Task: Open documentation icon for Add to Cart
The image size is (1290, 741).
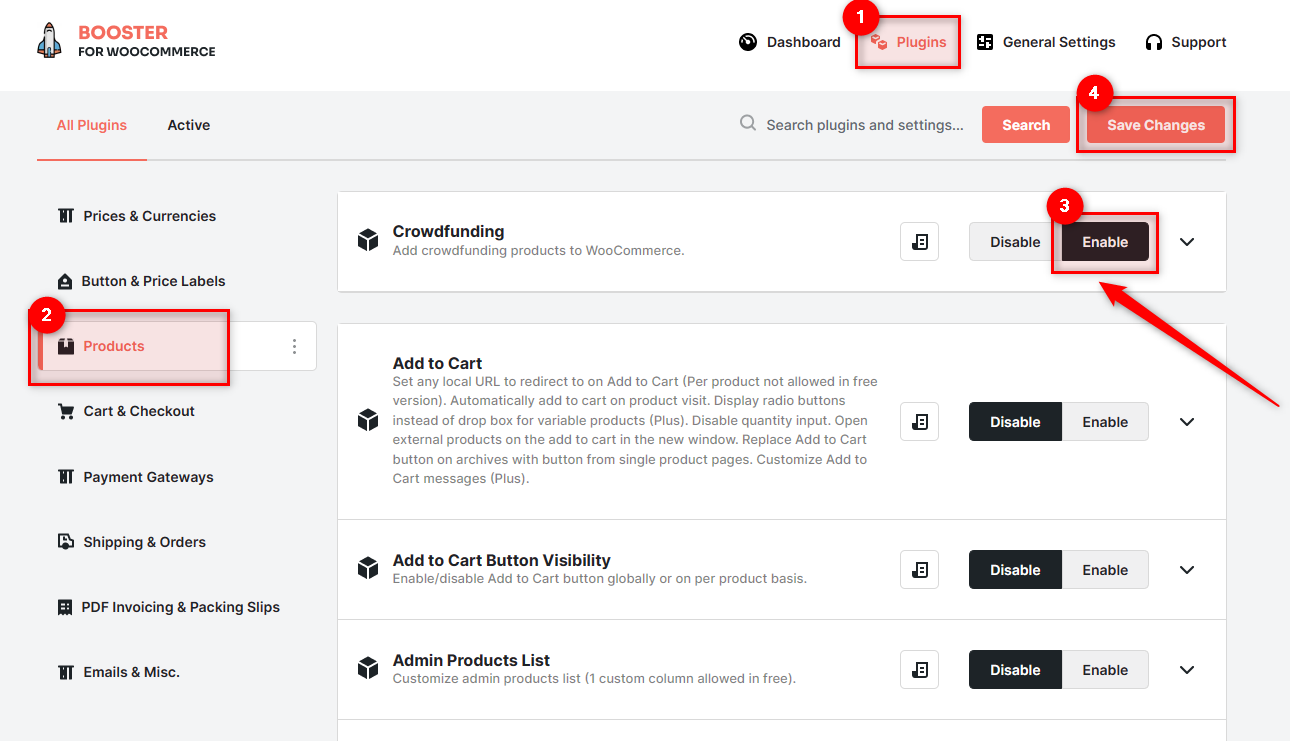Action: pos(920,422)
